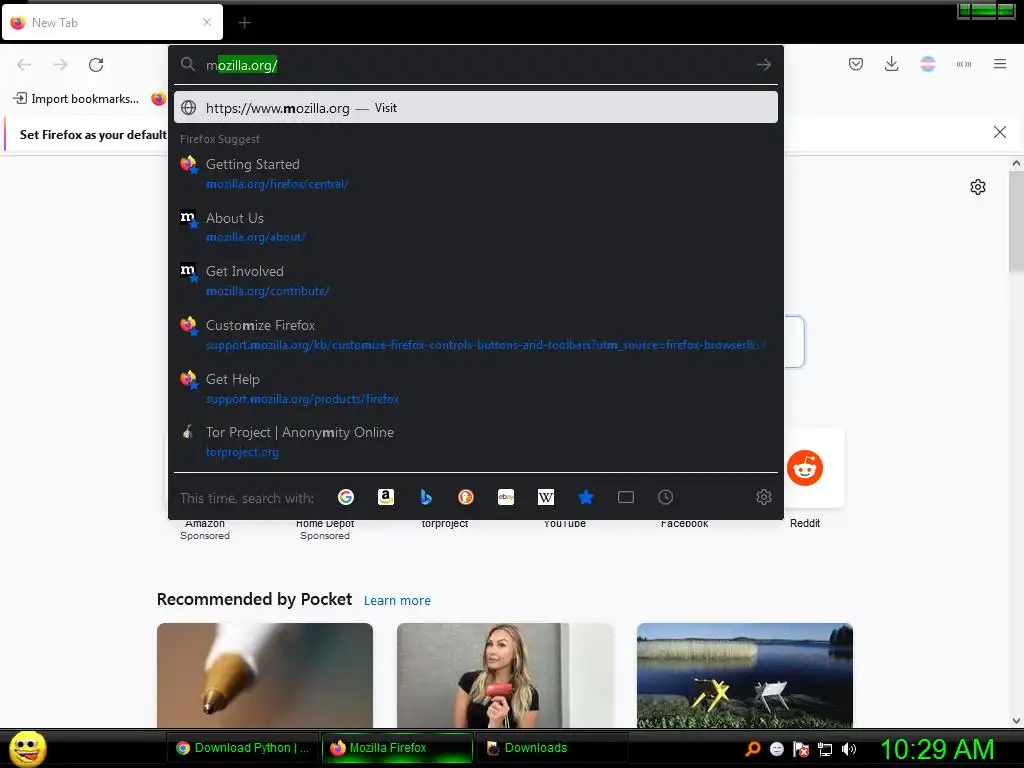Dismiss the Set Firefox as default banner
Screen dimensions: 1024x768
point(1000,133)
